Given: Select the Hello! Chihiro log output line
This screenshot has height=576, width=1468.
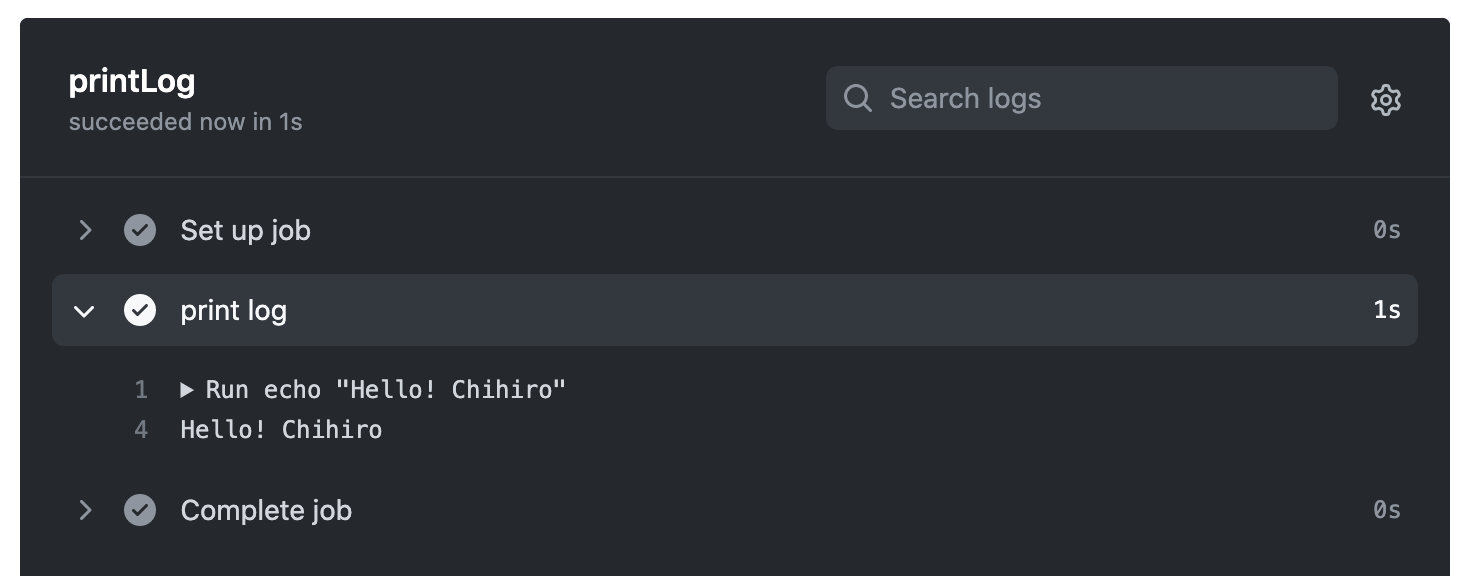Looking at the screenshot, I should [281, 429].
